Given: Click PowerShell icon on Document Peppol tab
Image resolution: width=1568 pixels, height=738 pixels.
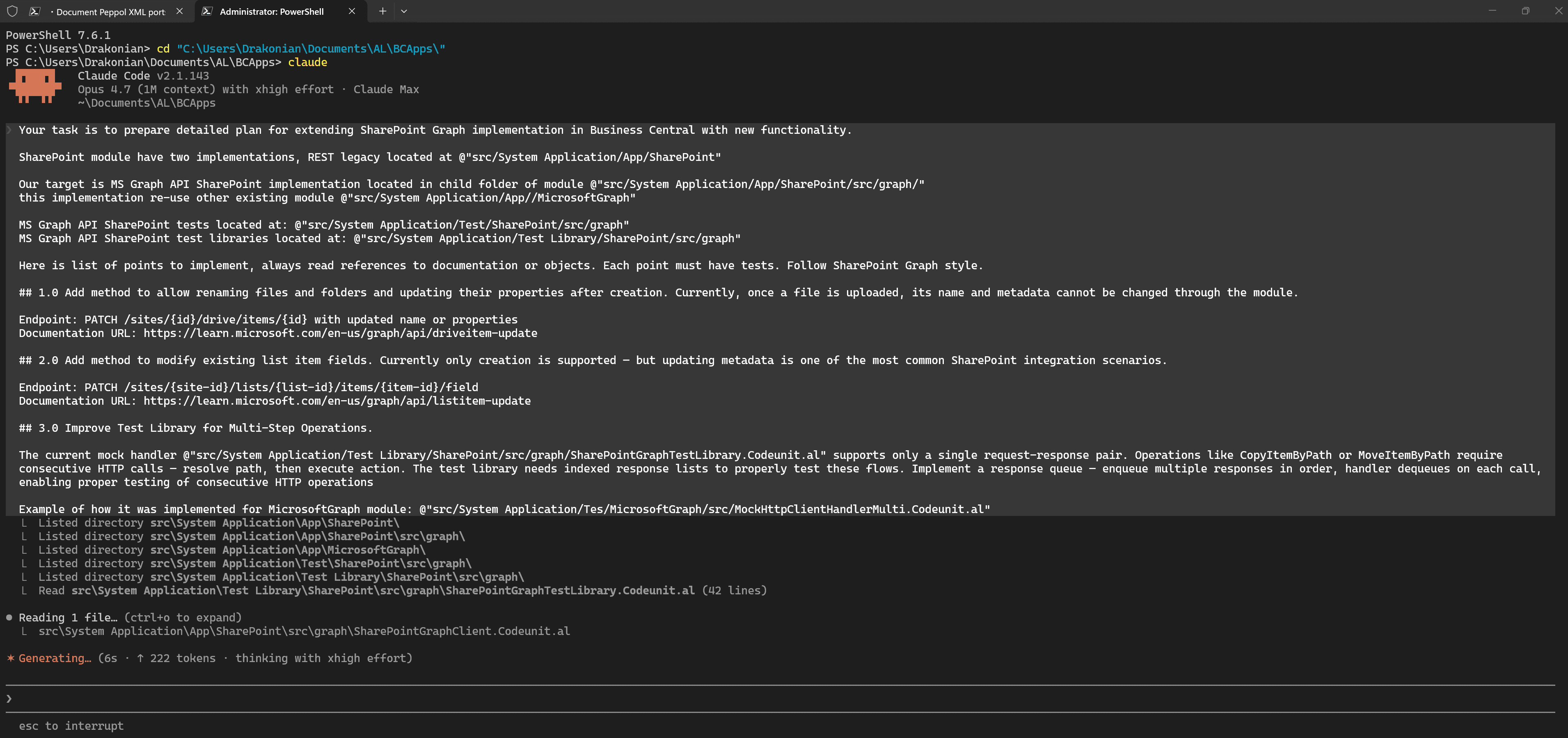Looking at the screenshot, I should tap(35, 11).
